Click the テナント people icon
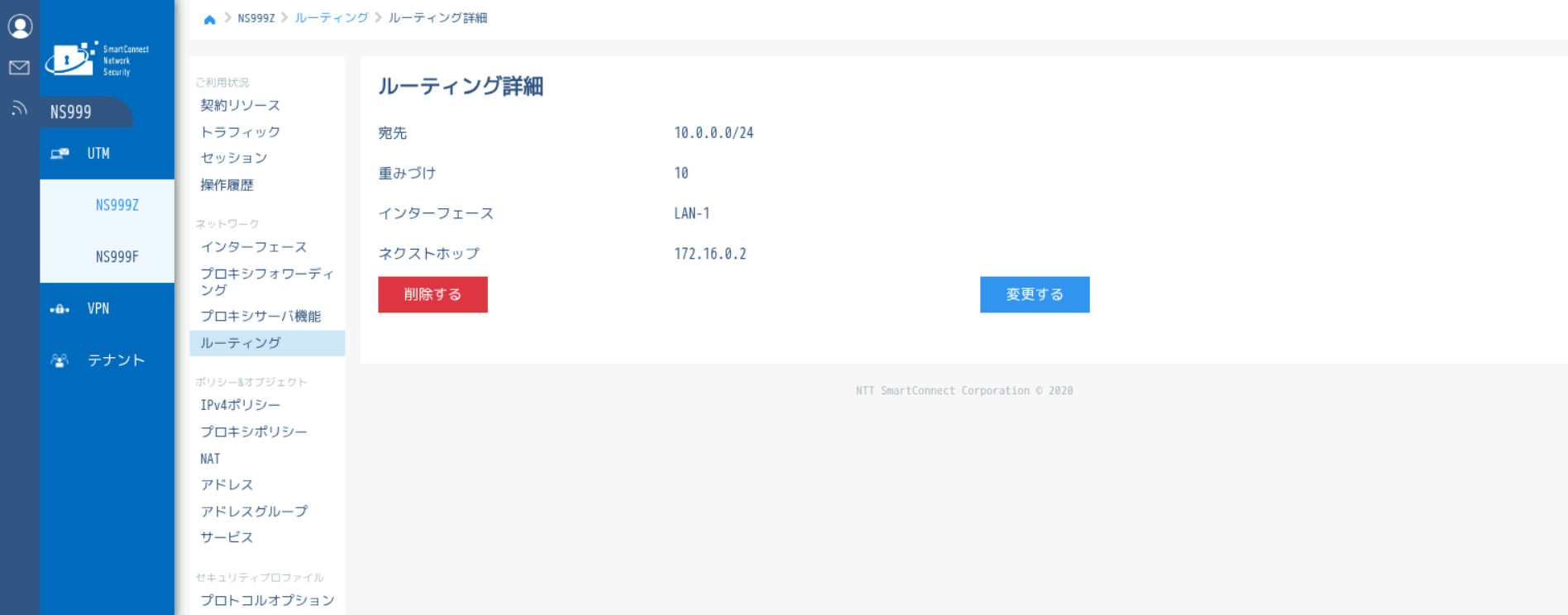 point(60,360)
